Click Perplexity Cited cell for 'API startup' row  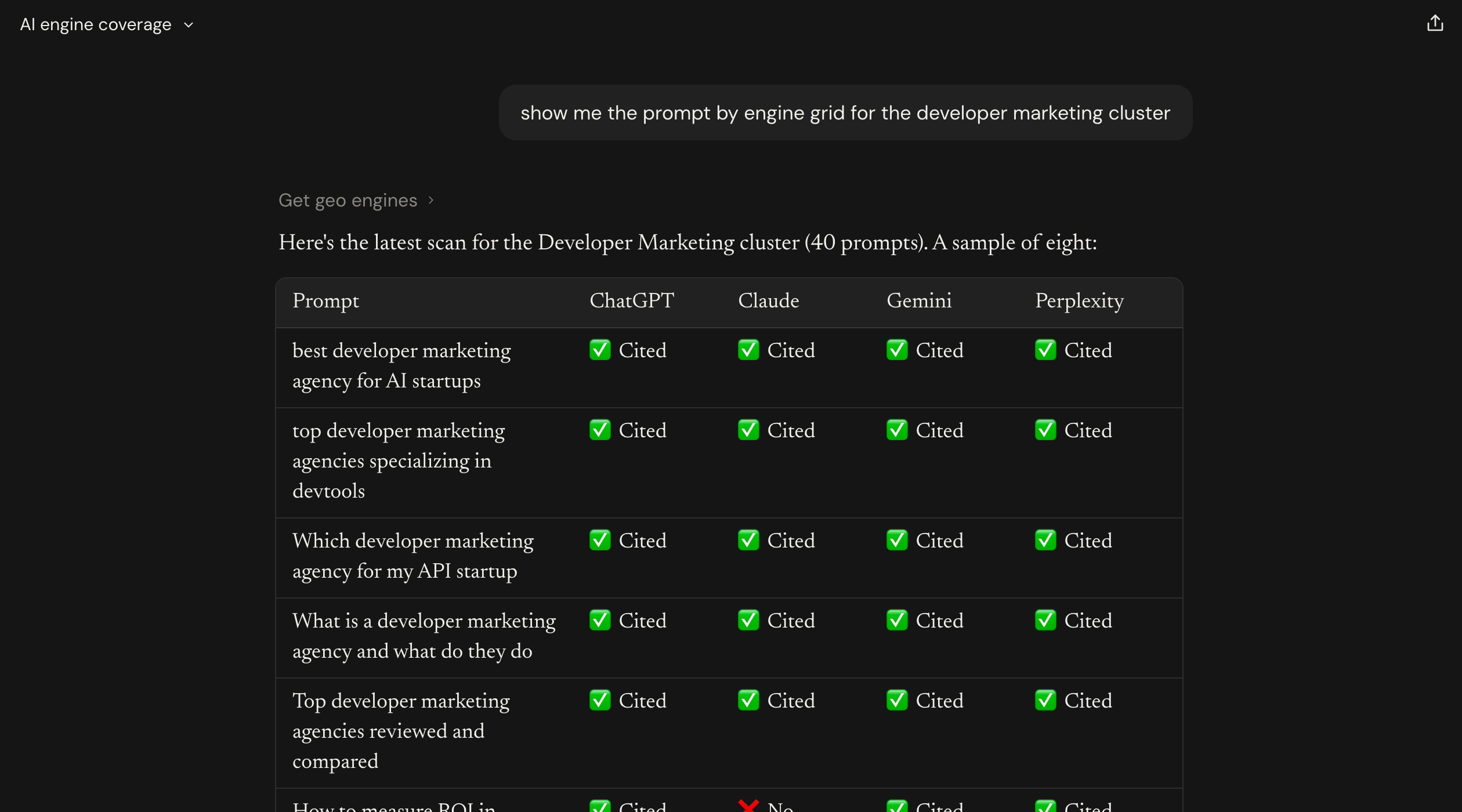[x=1073, y=541]
